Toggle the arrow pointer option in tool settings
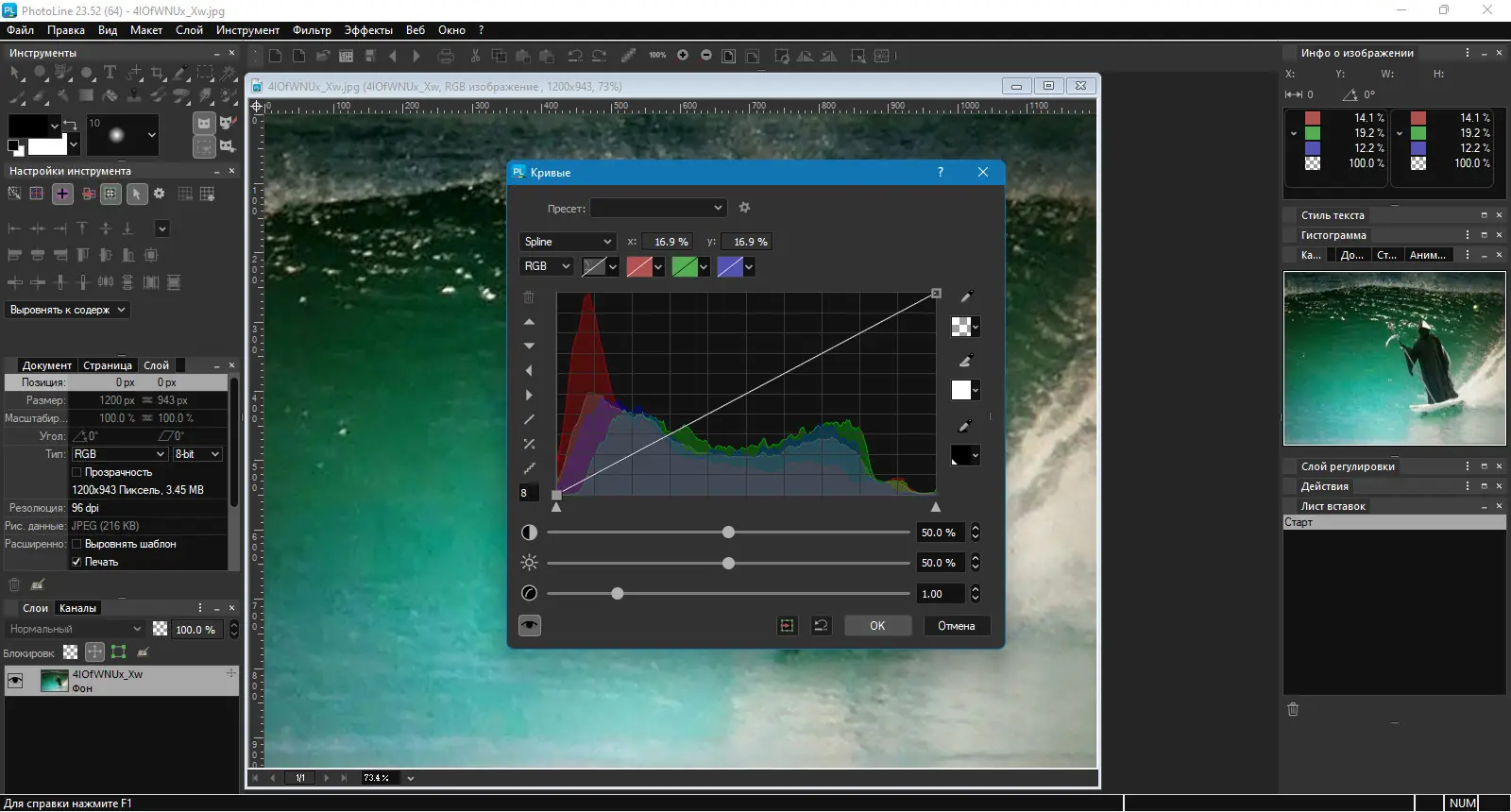The height and width of the screenshot is (812, 1511). (x=136, y=194)
